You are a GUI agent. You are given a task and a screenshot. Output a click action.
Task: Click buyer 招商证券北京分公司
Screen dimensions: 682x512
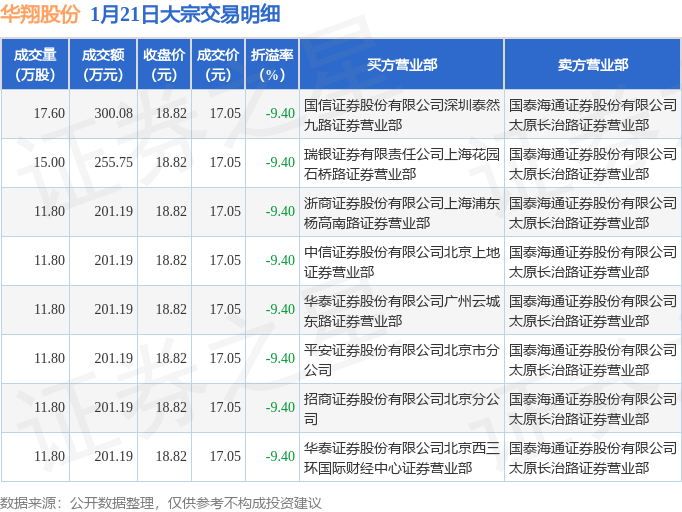401,409
